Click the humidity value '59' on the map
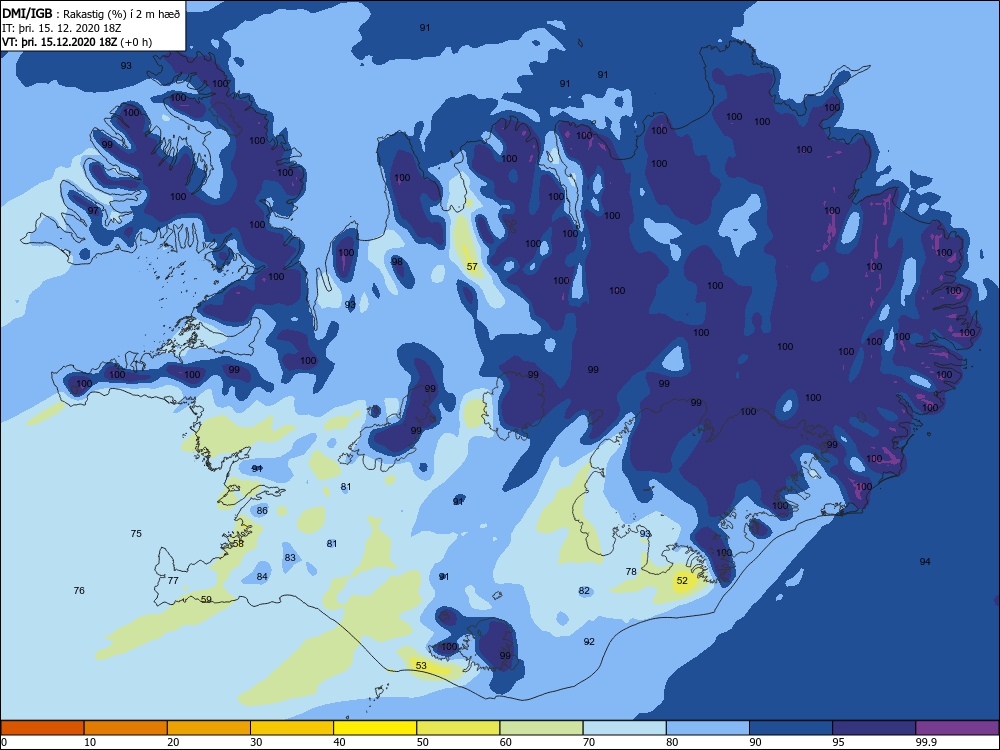 (206, 599)
